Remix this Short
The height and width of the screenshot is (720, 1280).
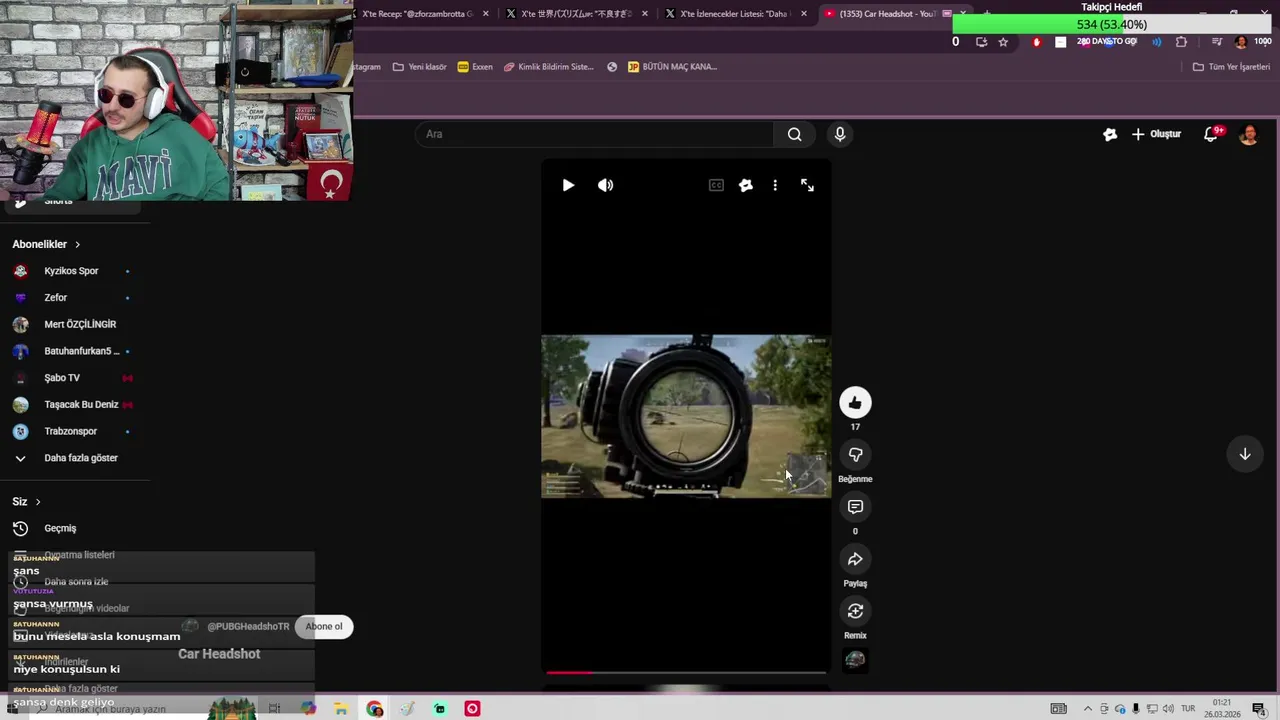pyautogui.click(x=855, y=611)
